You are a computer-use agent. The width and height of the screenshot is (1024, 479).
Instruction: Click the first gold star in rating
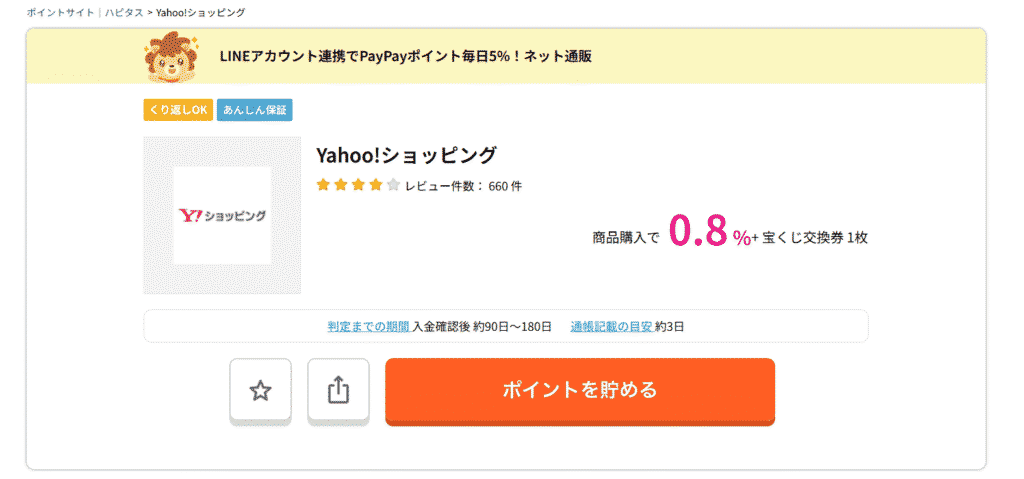click(323, 185)
